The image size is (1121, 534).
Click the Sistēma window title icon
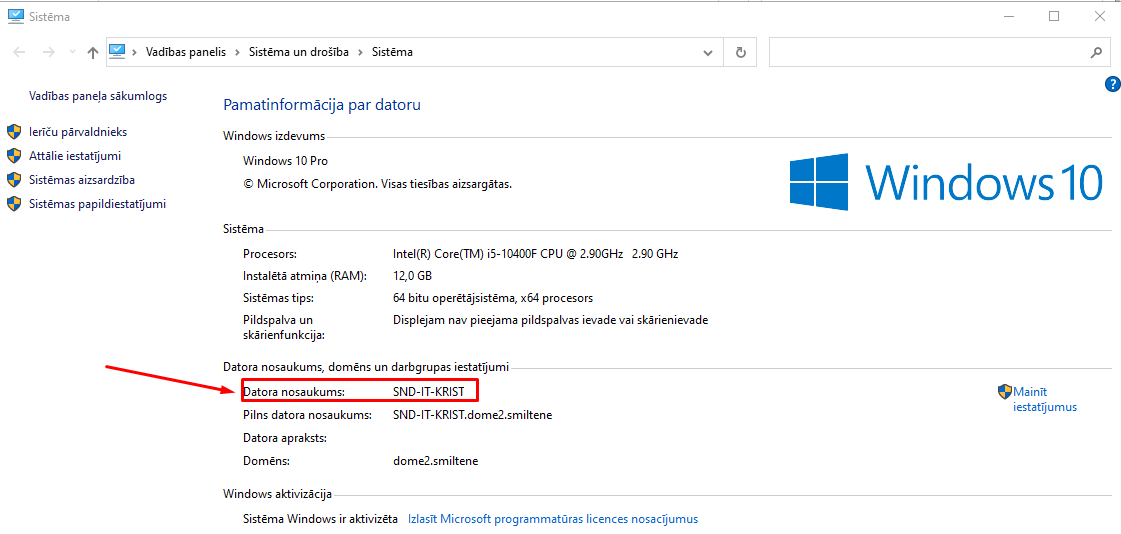(14, 16)
